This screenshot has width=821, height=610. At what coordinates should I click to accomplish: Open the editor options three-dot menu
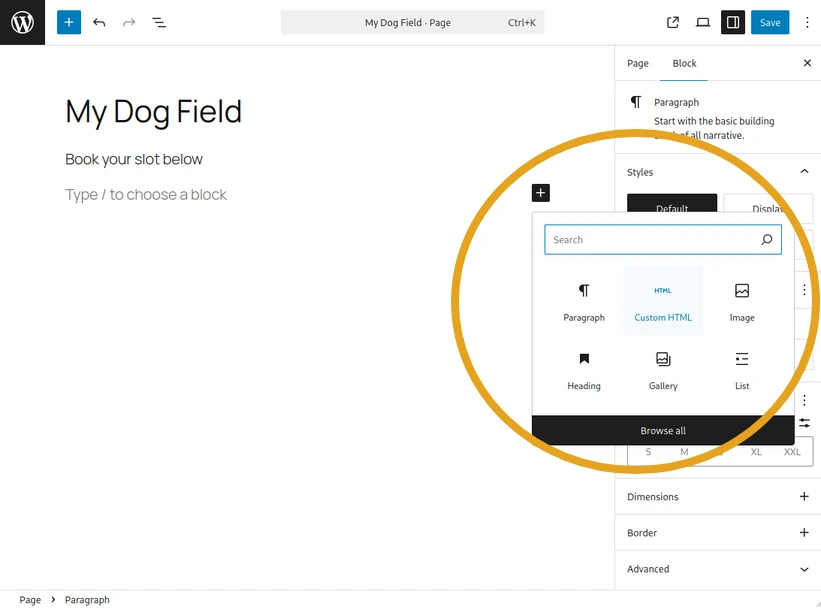(807, 21)
